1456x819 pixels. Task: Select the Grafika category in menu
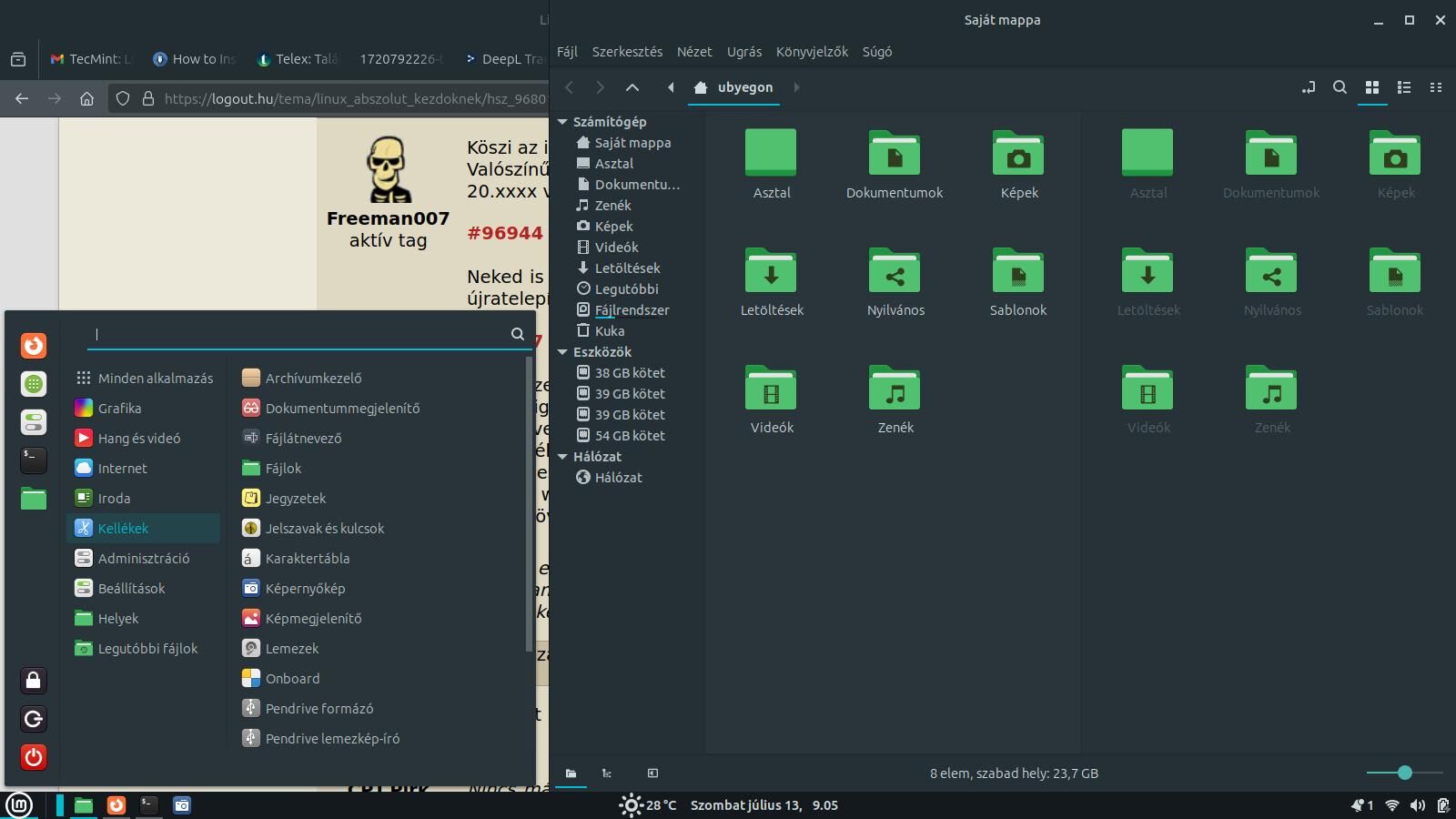143,409
